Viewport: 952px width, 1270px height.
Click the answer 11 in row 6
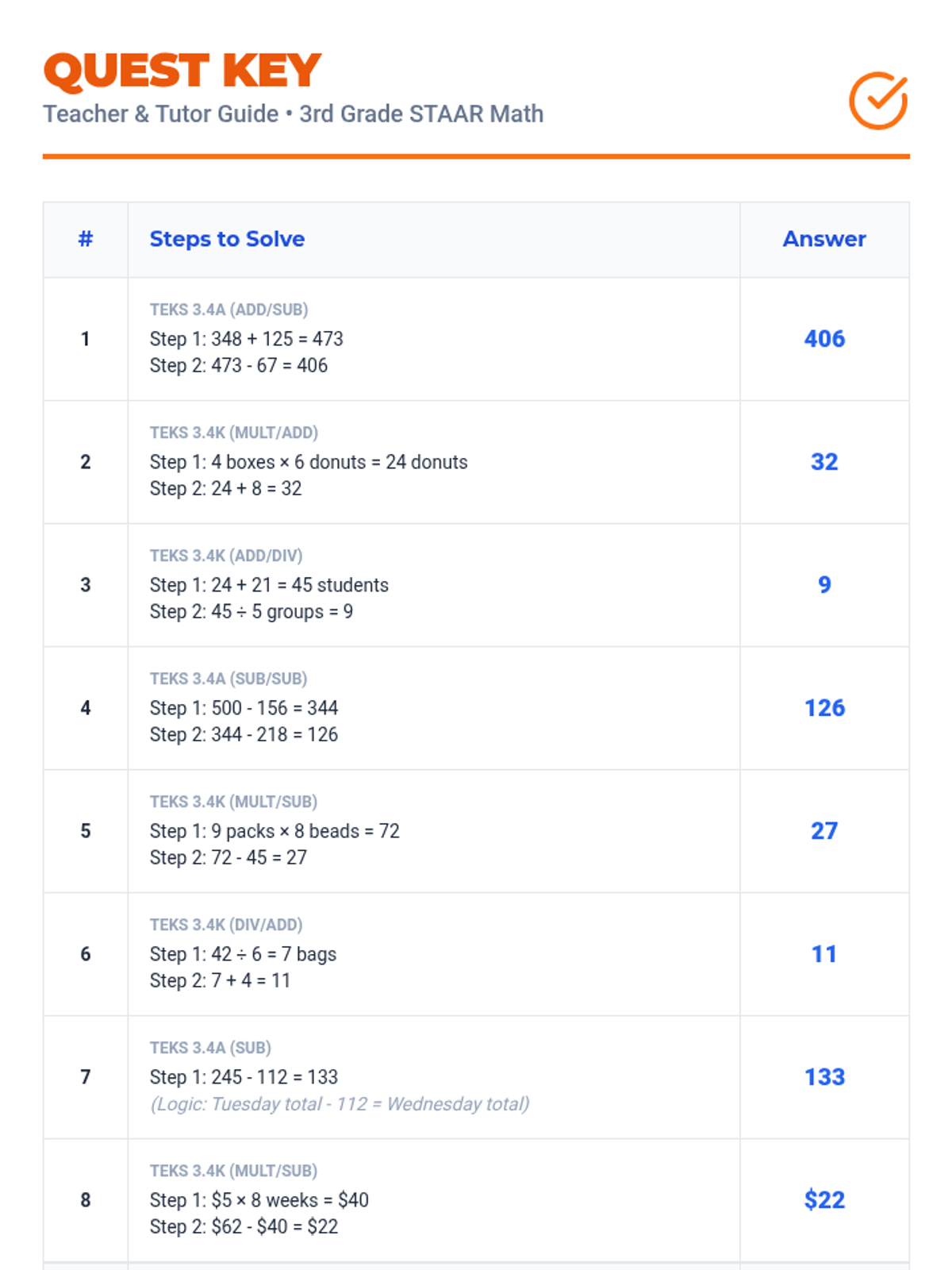824,954
